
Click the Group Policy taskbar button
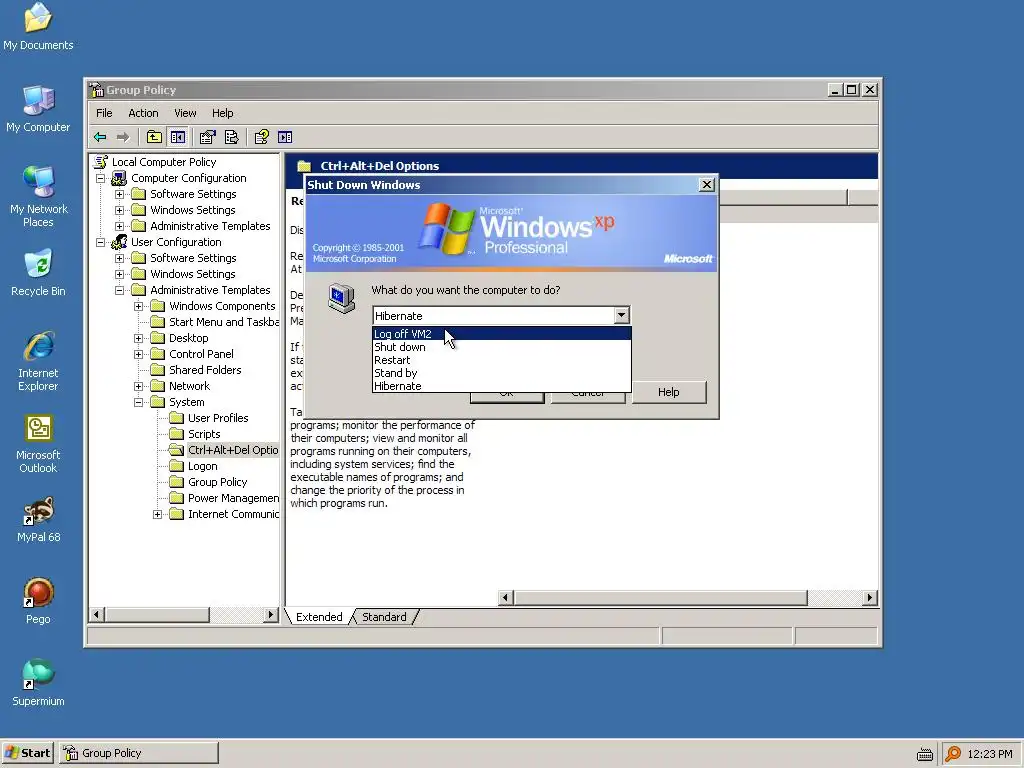click(138, 753)
